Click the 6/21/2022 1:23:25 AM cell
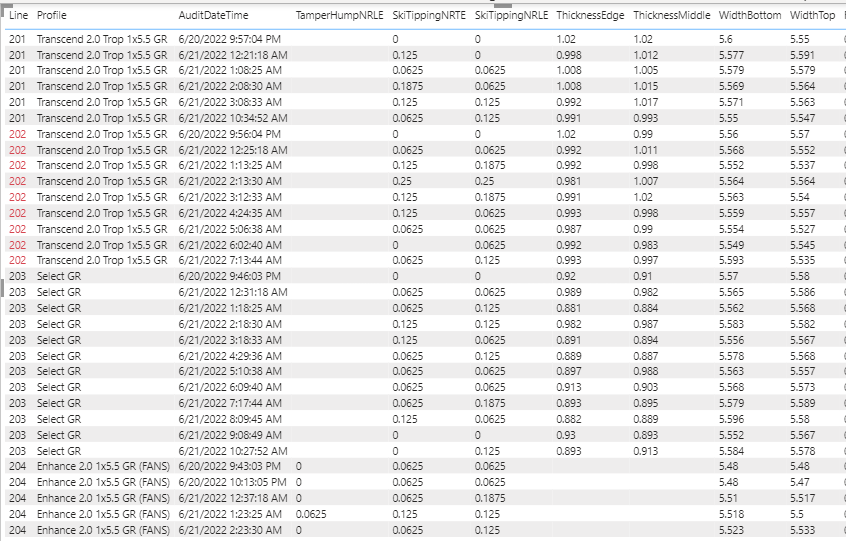Screen dimensions: 846x541 click(230, 514)
